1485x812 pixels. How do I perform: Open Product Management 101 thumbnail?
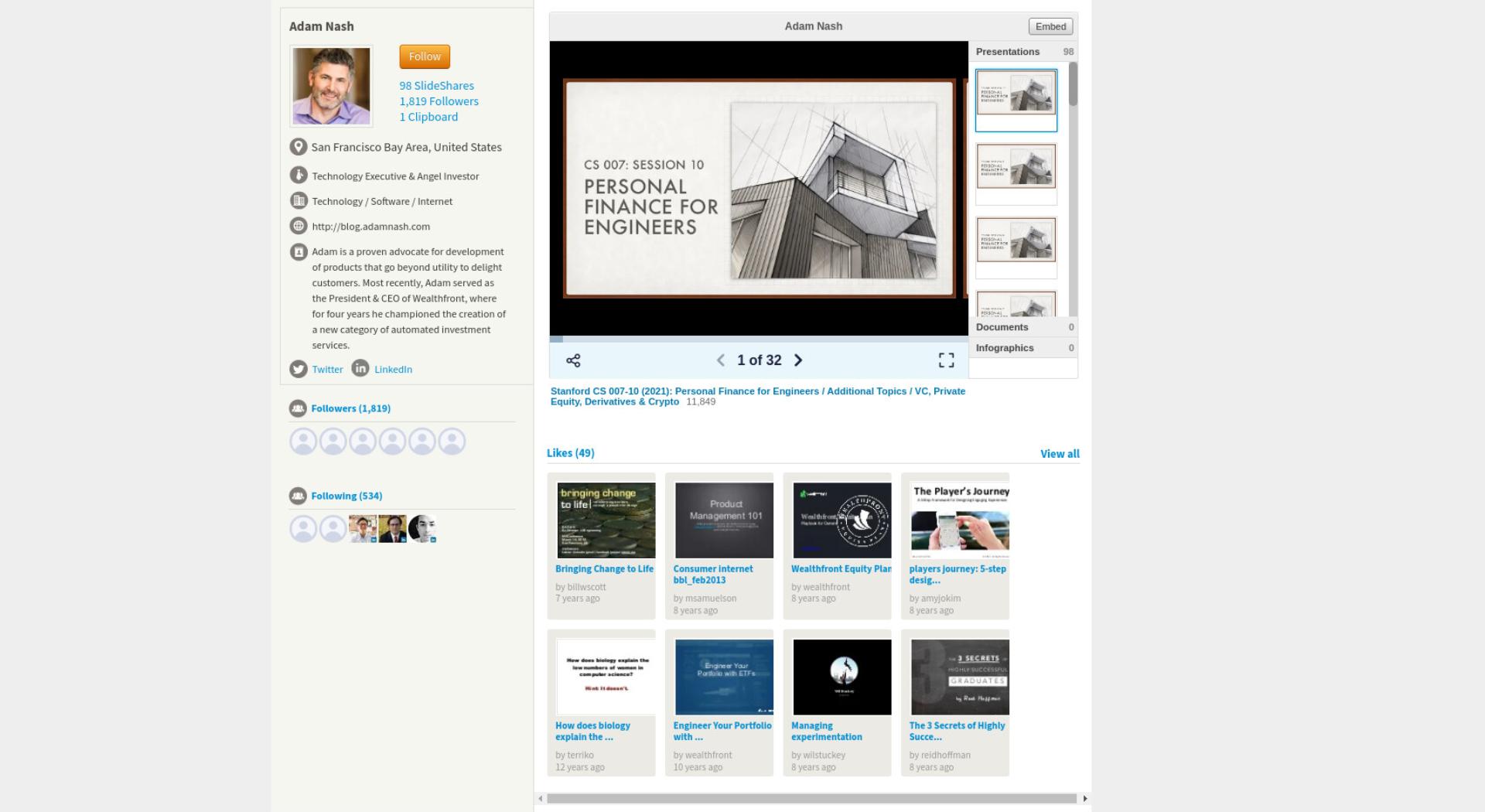click(724, 520)
